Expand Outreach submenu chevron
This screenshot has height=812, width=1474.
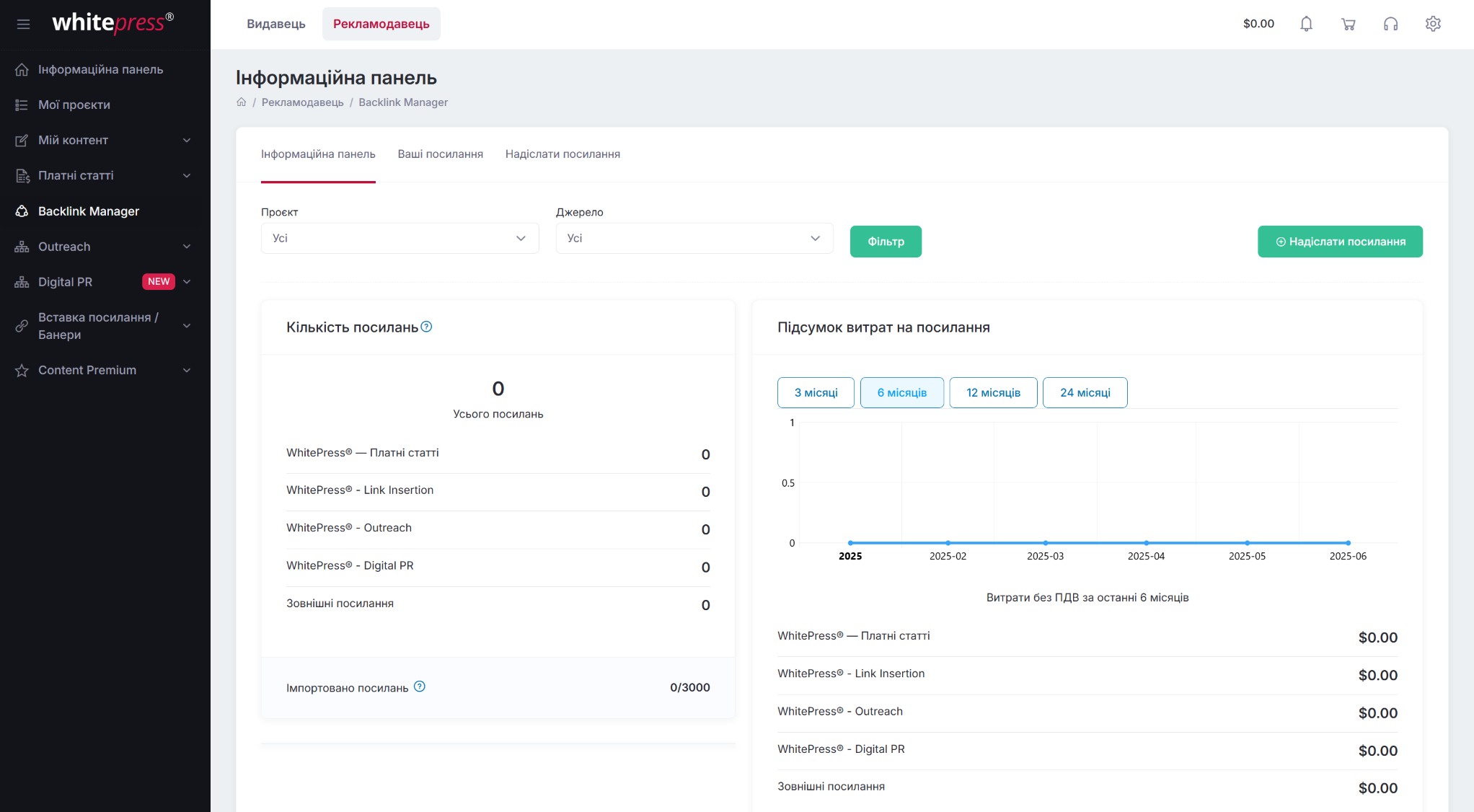click(x=187, y=246)
